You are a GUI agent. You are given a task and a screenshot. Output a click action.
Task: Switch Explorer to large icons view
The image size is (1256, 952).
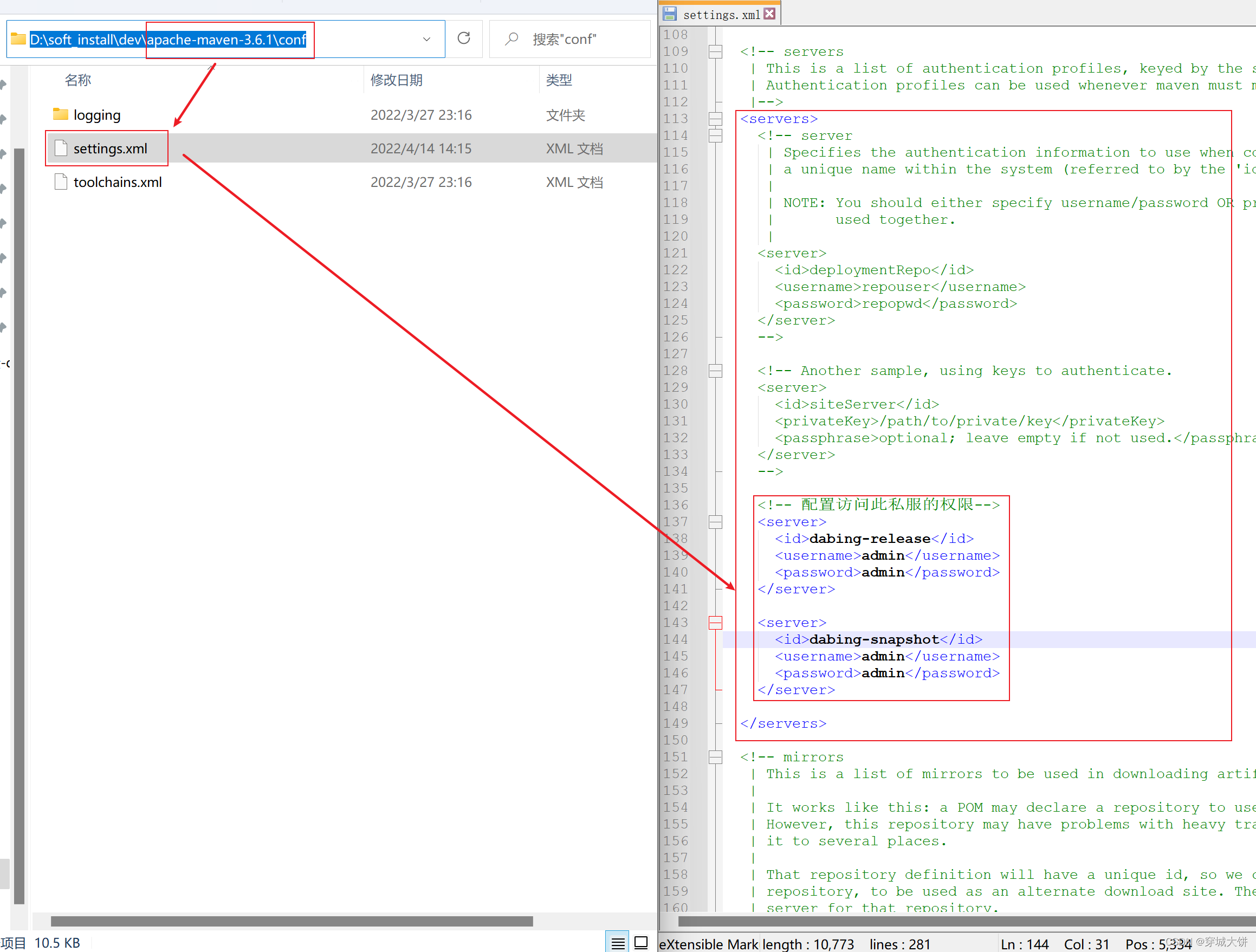click(x=641, y=942)
